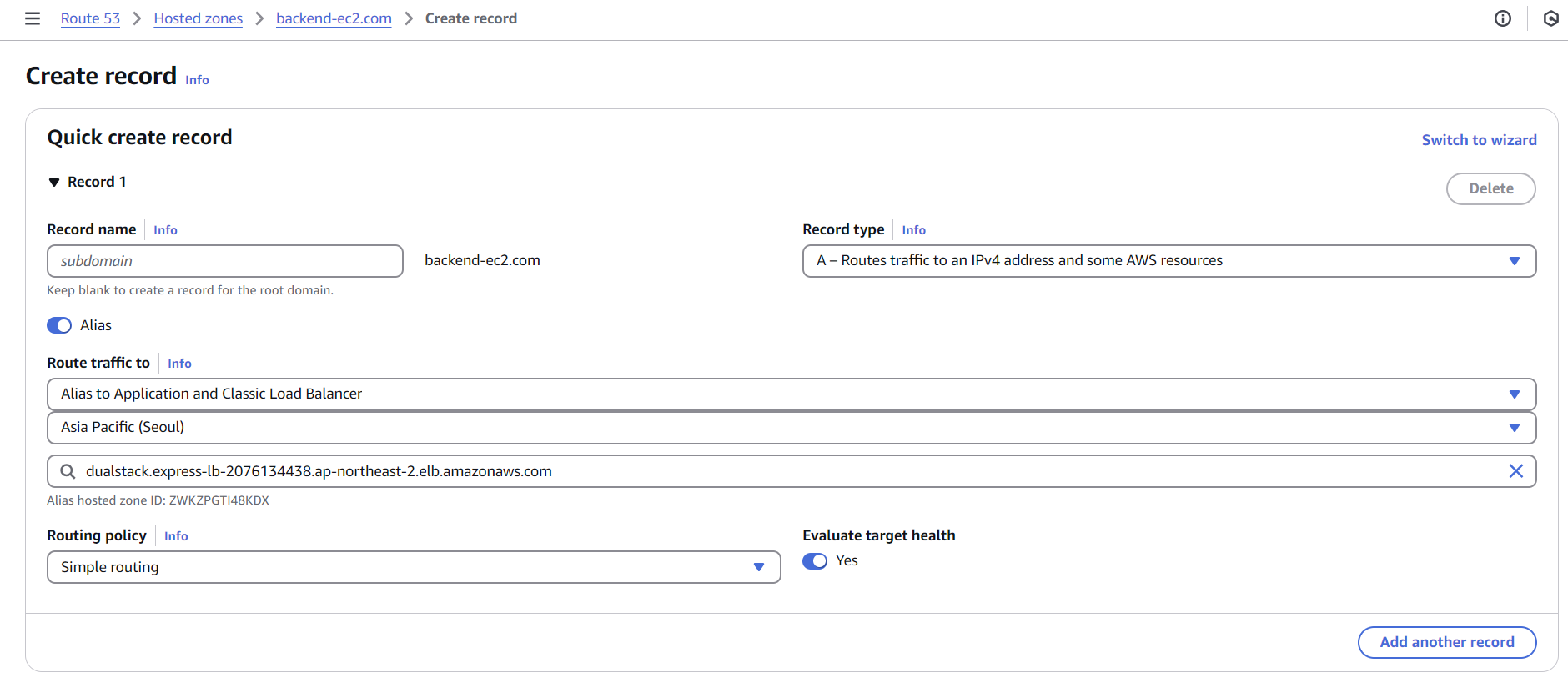This screenshot has height=678, width=1568.
Task: Open backend-ec2.com breadcrumb link
Action: 334,18
